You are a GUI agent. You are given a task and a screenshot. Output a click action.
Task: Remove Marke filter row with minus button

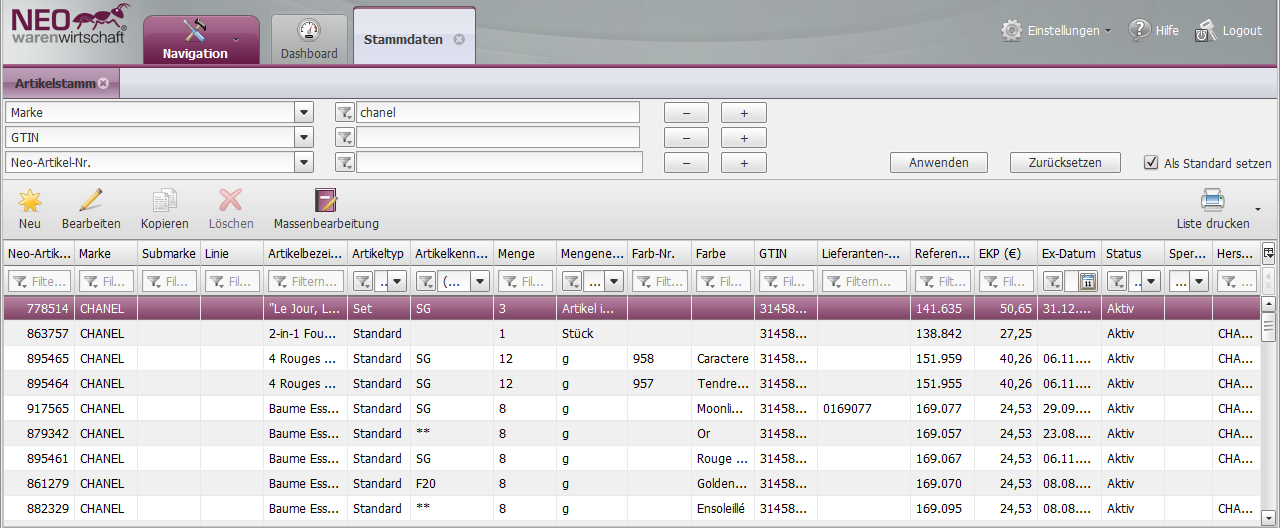(x=686, y=113)
